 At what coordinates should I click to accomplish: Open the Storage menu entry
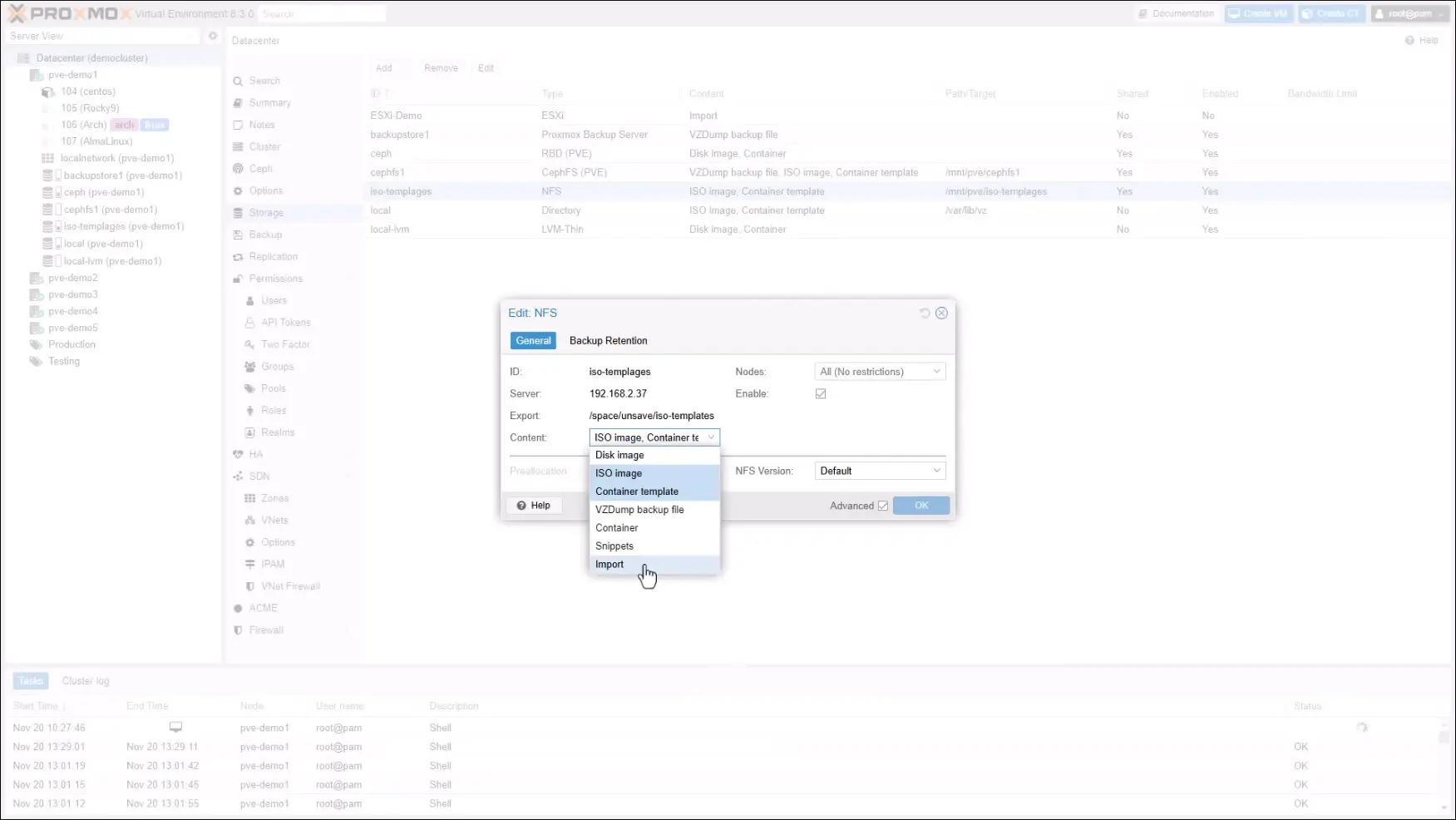pos(266,213)
